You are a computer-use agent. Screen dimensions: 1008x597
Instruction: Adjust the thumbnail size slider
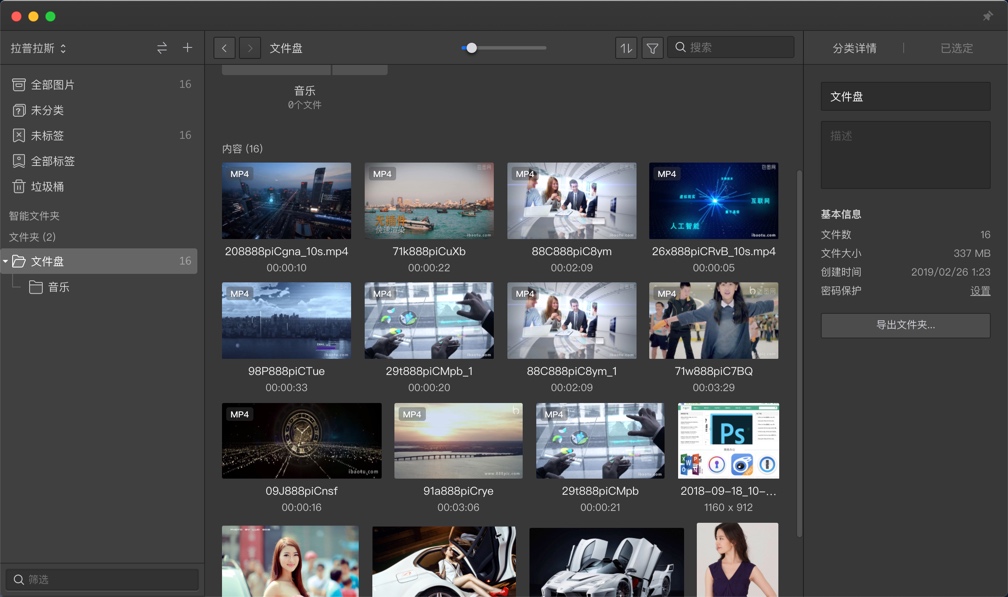point(470,47)
